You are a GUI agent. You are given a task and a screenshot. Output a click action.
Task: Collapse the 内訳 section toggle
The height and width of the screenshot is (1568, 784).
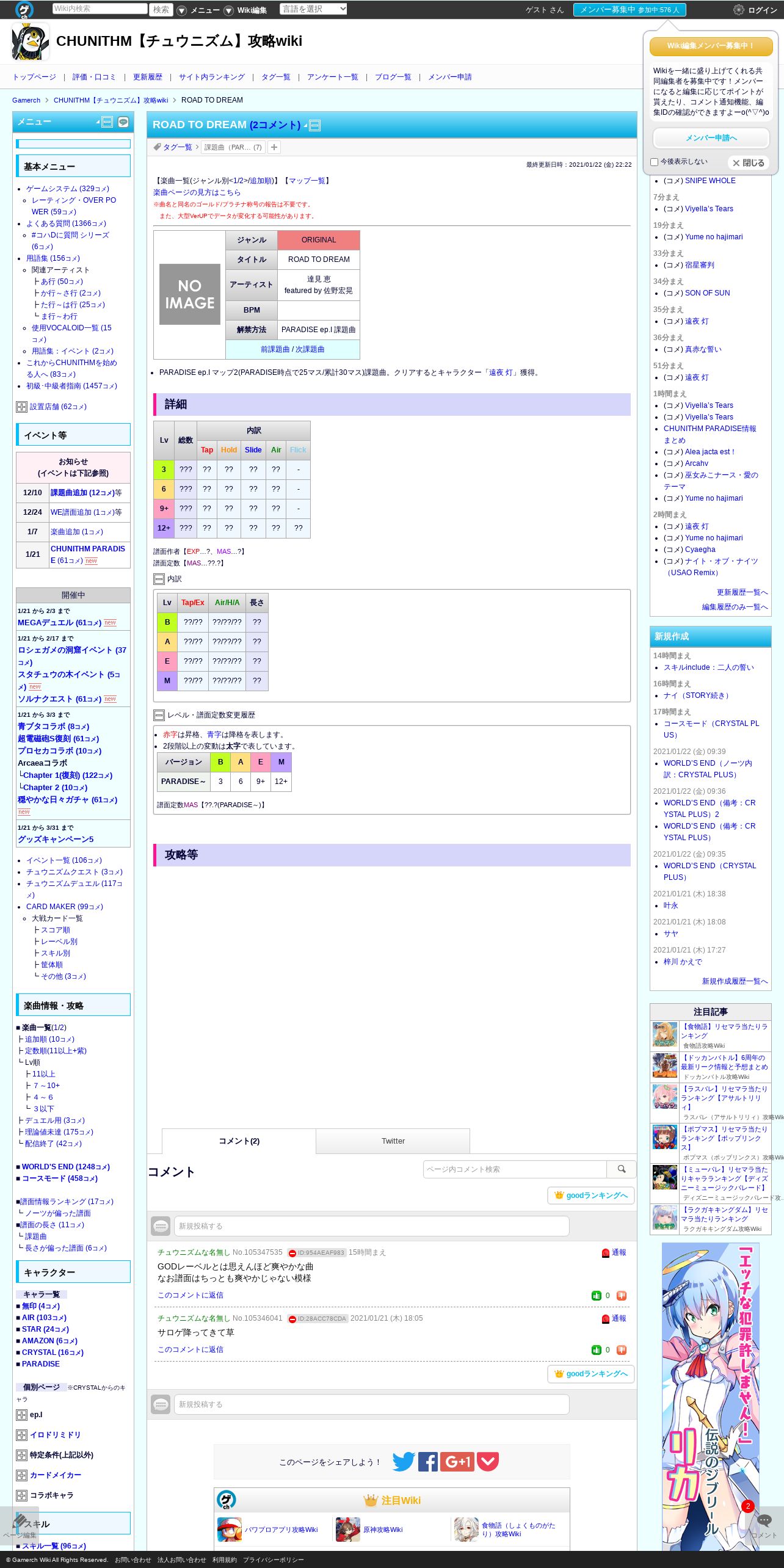click(159, 579)
